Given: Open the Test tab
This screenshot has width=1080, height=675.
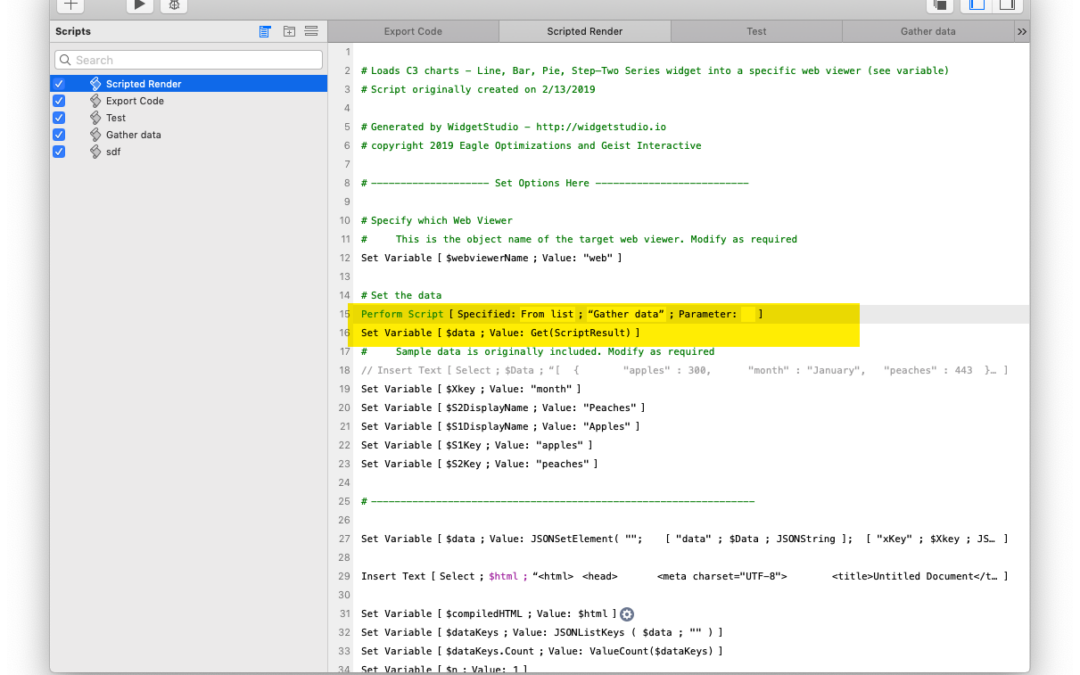Looking at the screenshot, I should pyautogui.click(x=756, y=32).
